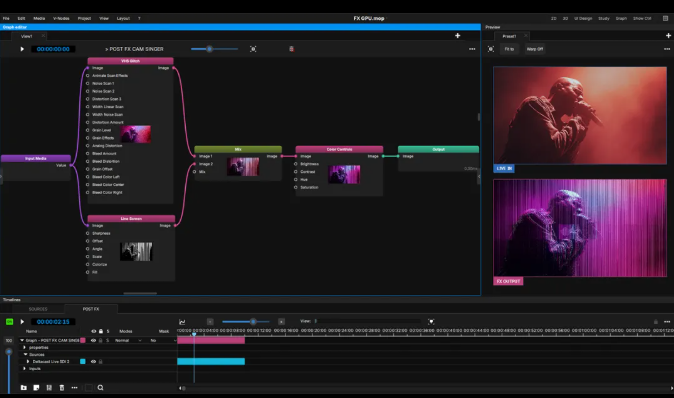Click the timeline marker-list icon
Viewport: 674px width, 398px height.
pos(49,388)
